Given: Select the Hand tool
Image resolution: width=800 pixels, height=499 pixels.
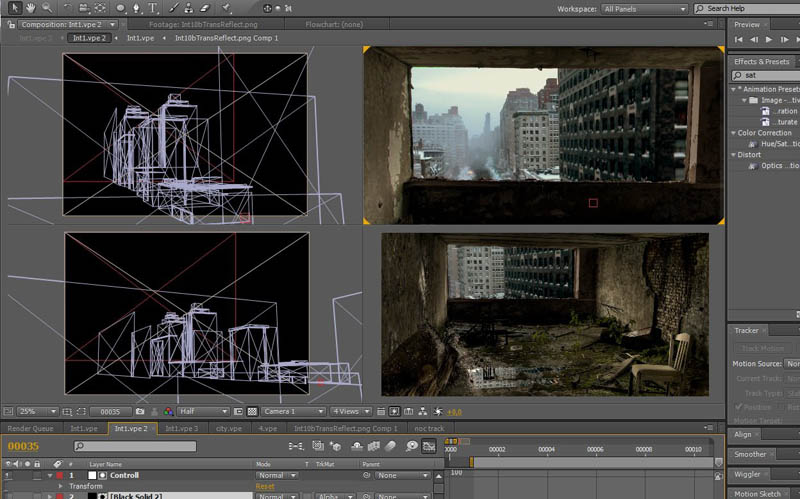Looking at the screenshot, I should [x=31, y=8].
